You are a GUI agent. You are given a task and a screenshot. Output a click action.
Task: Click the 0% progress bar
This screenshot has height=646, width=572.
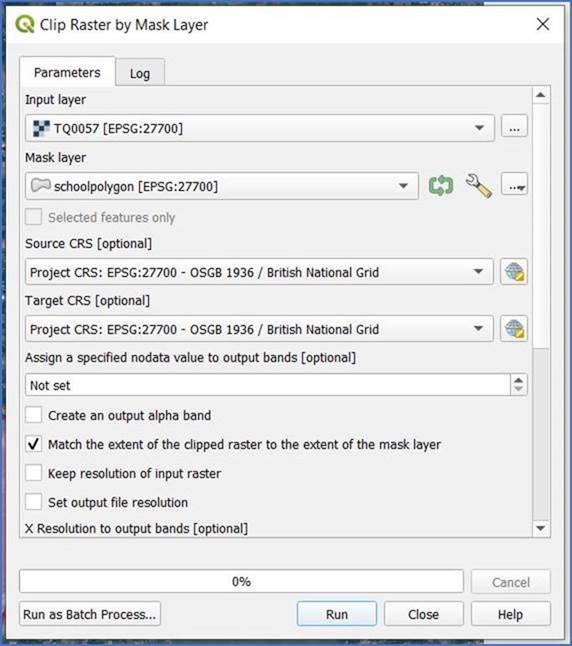[241, 581]
